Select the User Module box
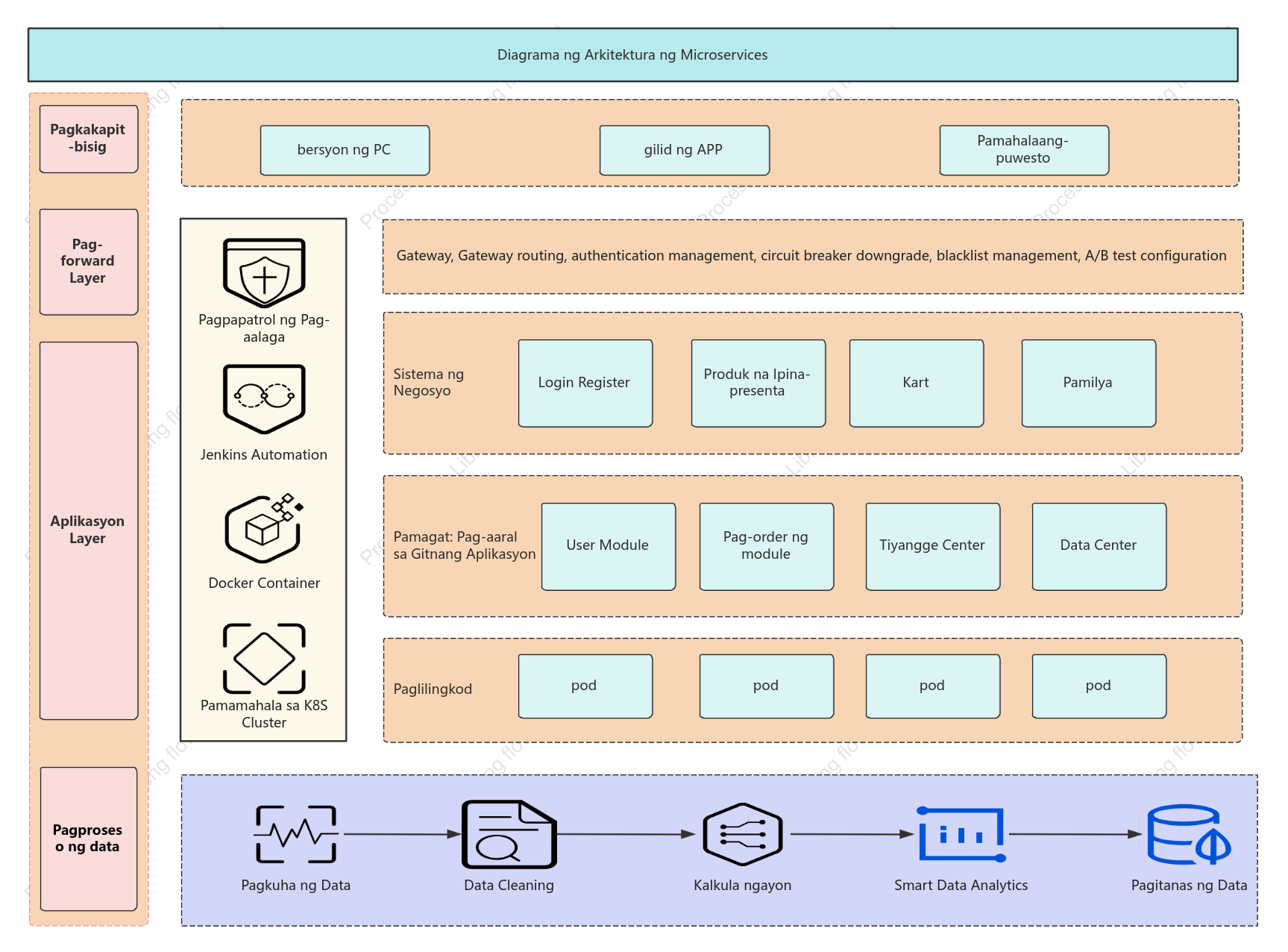This screenshot has height=952, width=1288. point(609,546)
